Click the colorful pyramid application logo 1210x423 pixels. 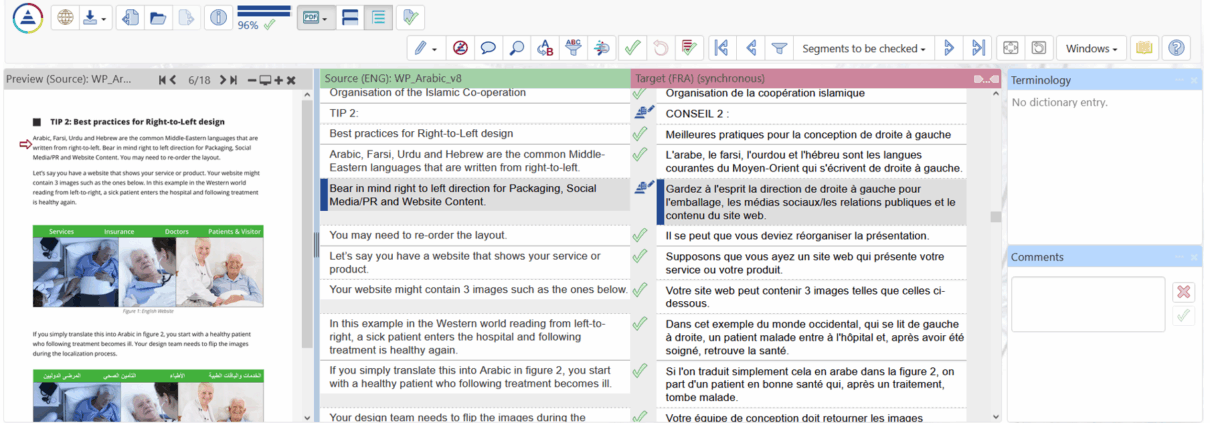[27, 18]
